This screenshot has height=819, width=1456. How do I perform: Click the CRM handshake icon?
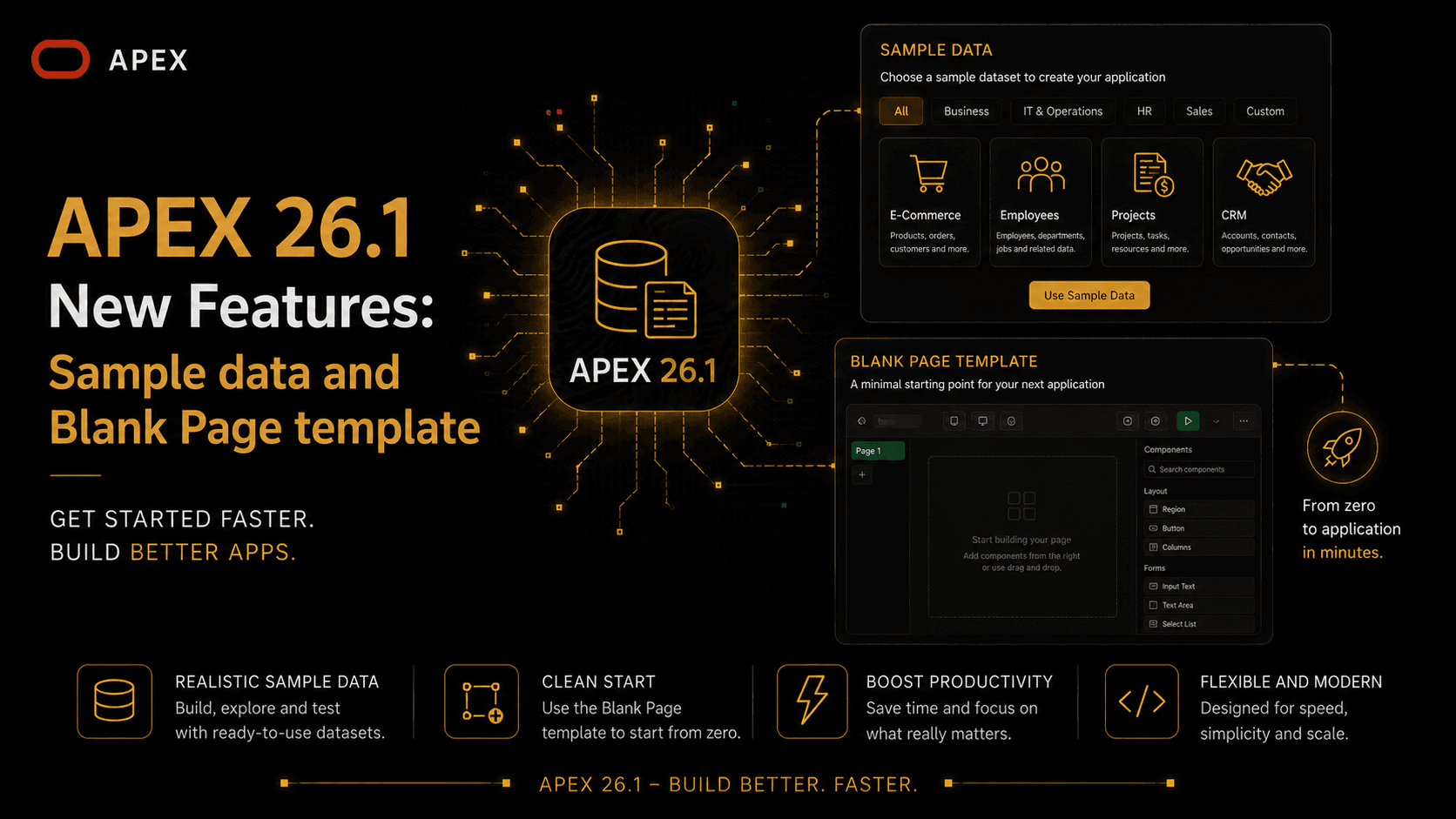(x=1264, y=177)
